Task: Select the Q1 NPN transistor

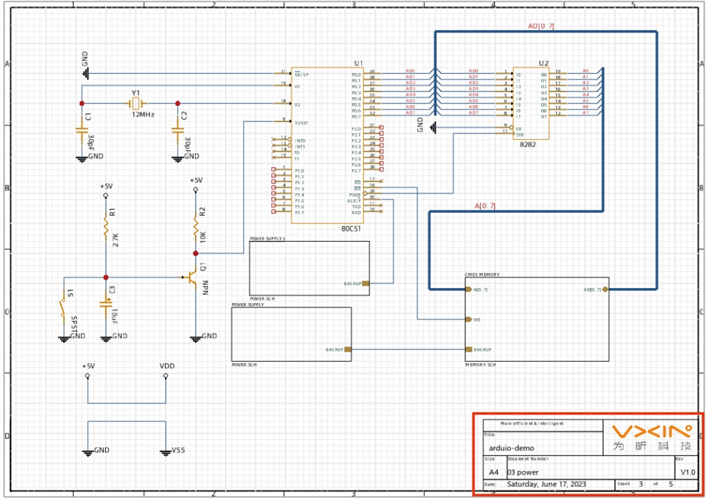Action: (x=190, y=277)
